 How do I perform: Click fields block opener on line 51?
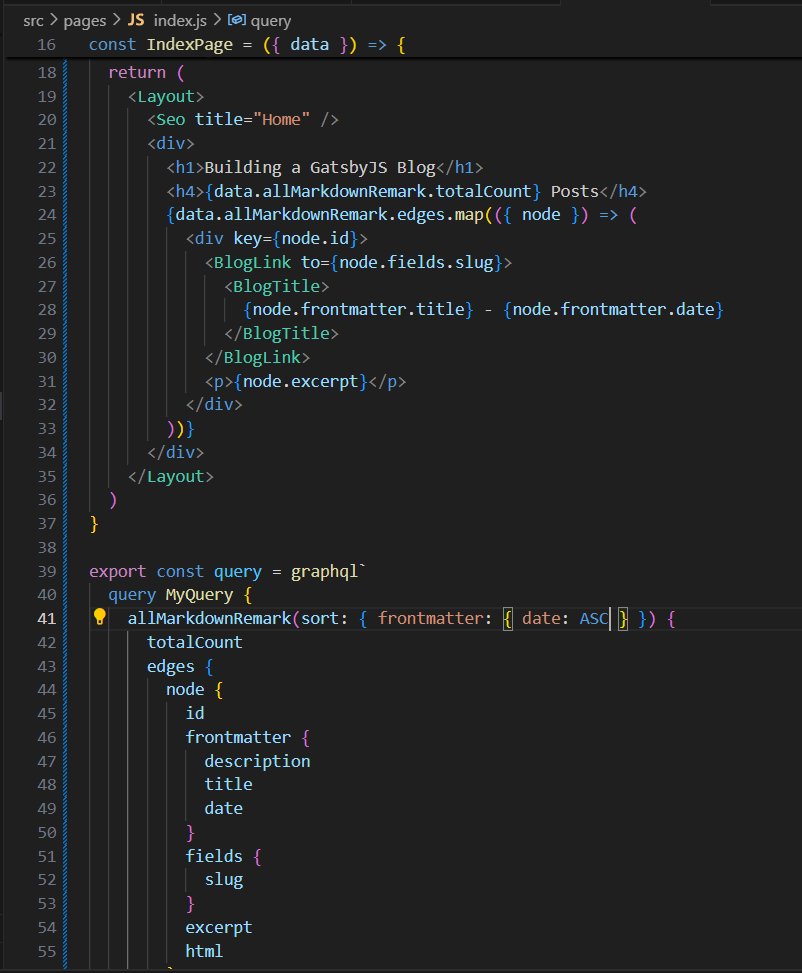pos(223,856)
